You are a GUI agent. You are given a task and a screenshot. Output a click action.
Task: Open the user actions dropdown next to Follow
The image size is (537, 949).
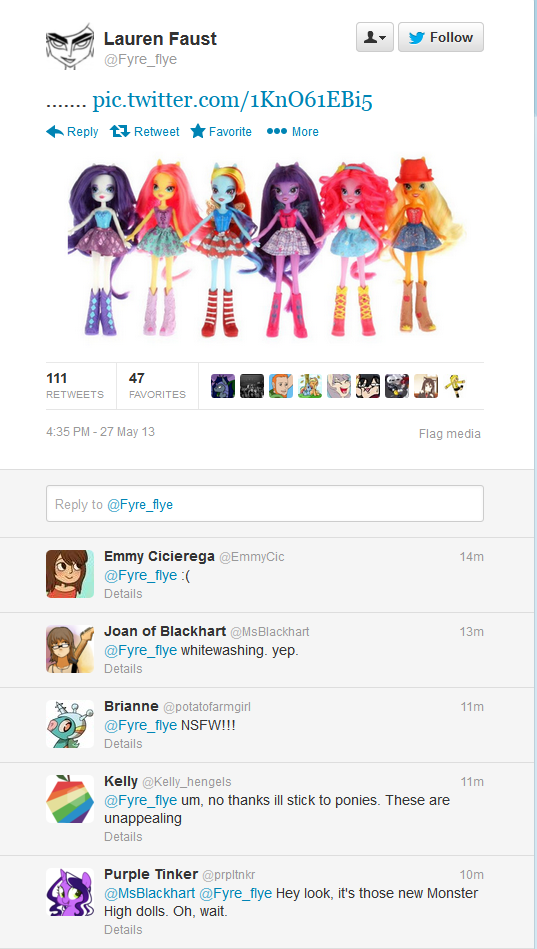pyautogui.click(x=375, y=38)
